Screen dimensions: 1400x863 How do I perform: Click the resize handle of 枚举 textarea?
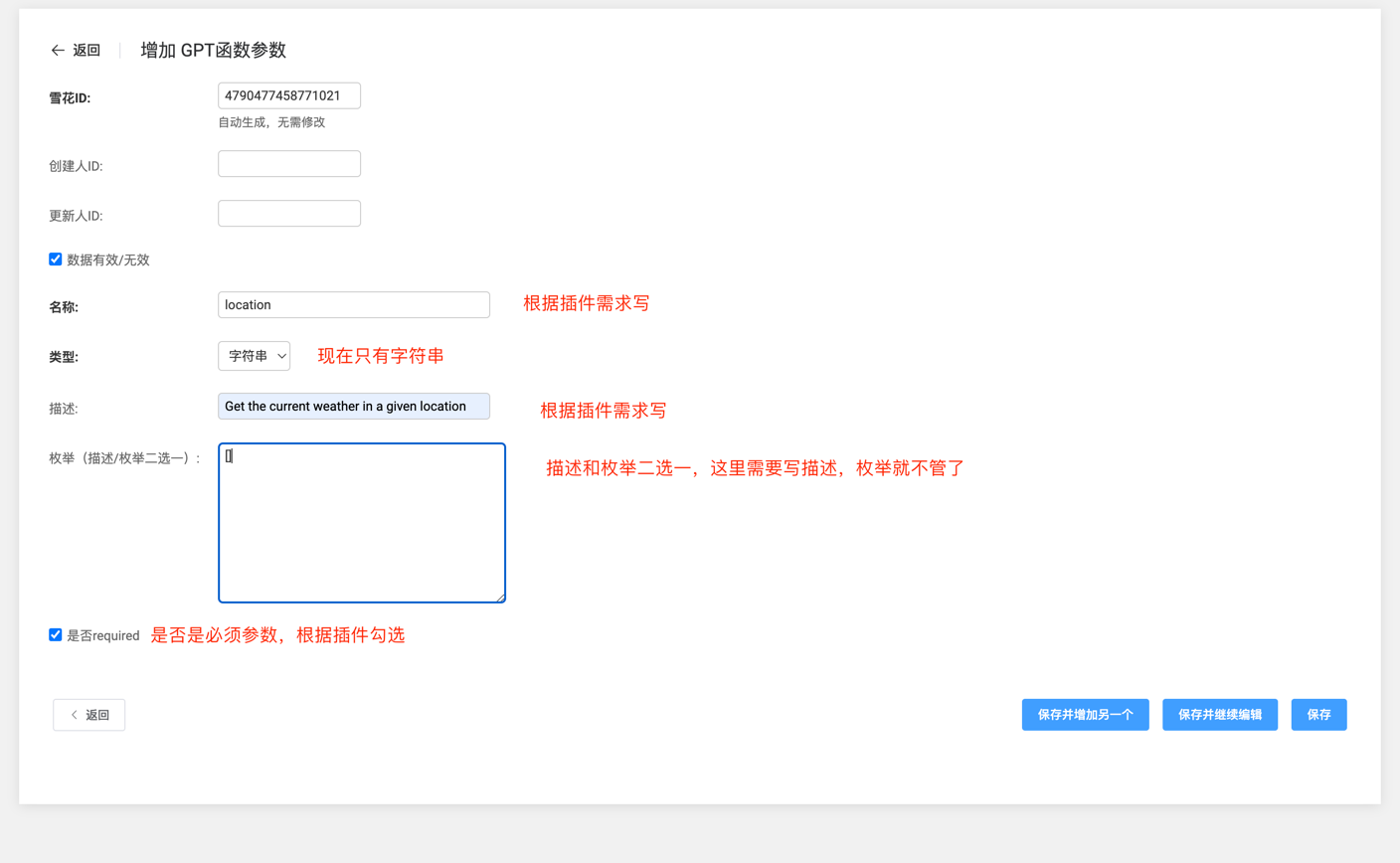pyautogui.click(x=500, y=598)
